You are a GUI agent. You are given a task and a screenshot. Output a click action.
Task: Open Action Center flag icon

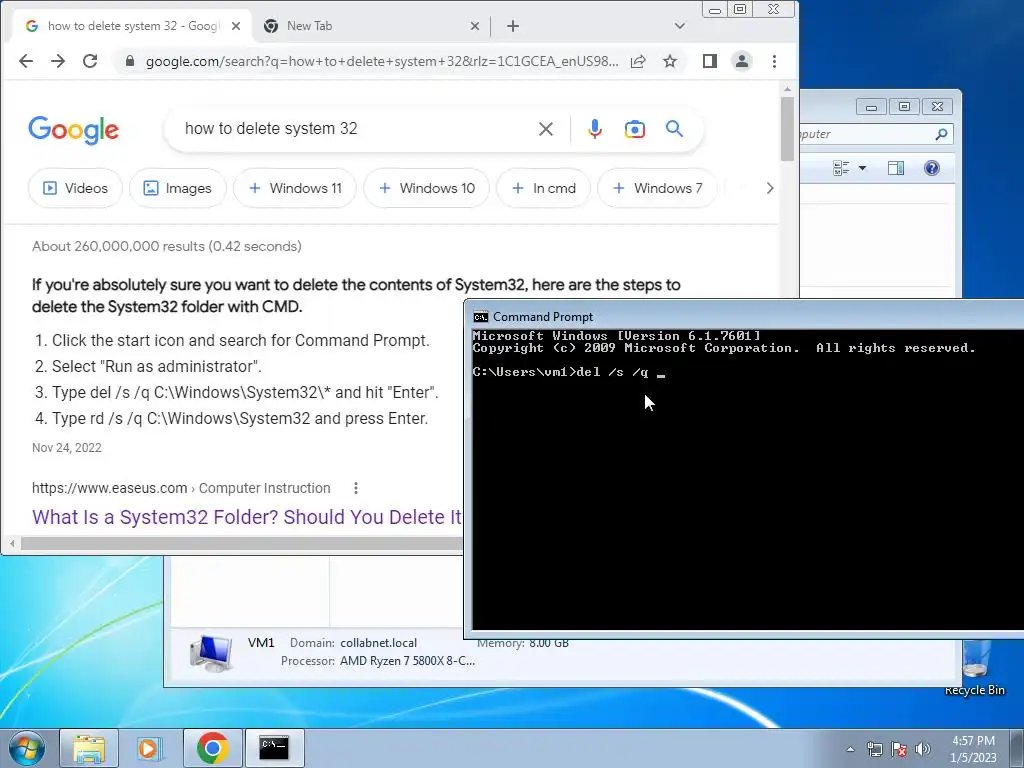click(x=899, y=749)
